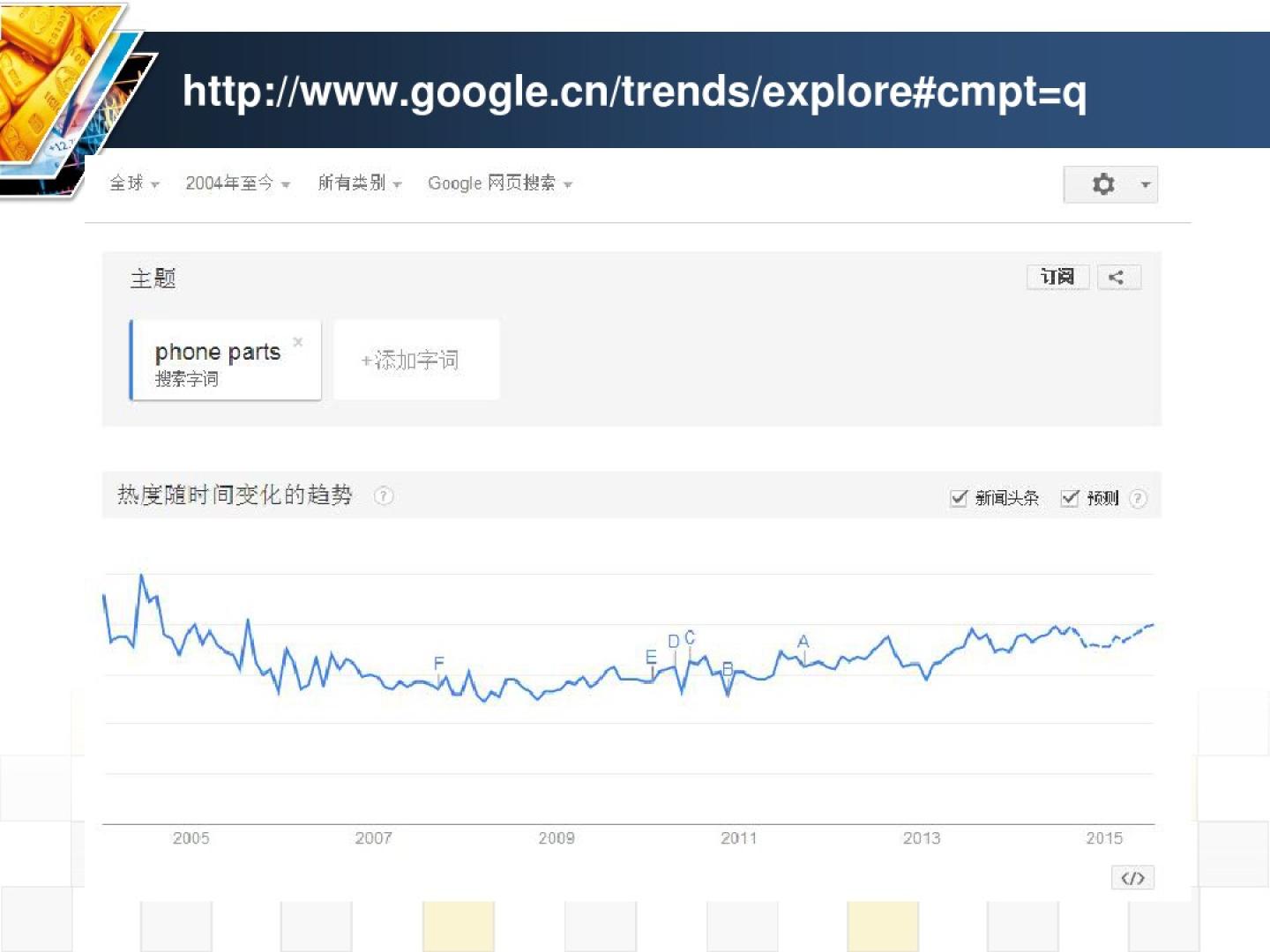This screenshot has height=952, width=1270.
Task: Expand the 所有类别 category dropdown
Action: [x=359, y=183]
